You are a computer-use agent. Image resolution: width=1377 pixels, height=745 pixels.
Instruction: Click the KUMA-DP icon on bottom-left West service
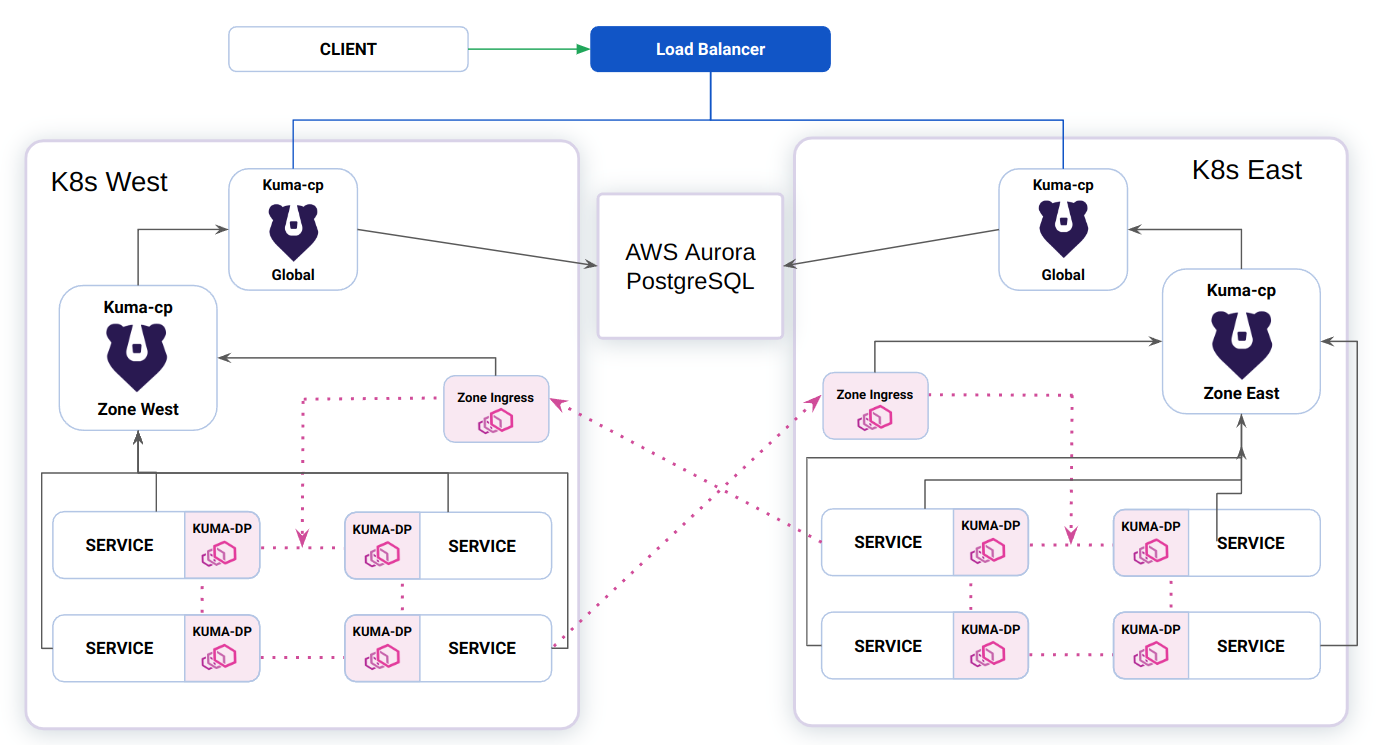tap(222, 656)
